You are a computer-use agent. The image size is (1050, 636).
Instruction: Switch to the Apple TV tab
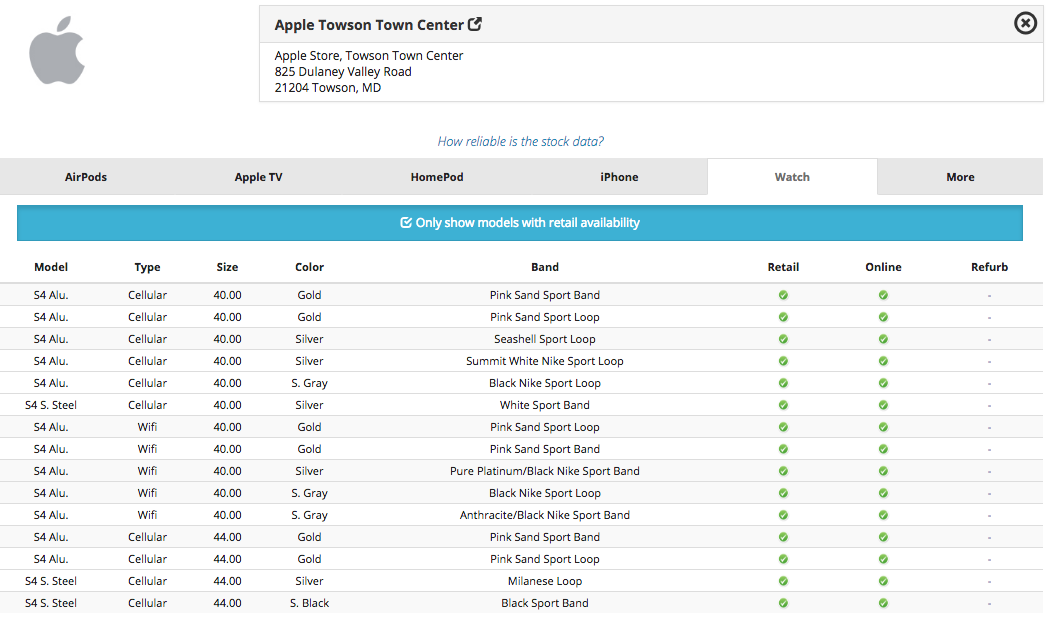click(258, 177)
